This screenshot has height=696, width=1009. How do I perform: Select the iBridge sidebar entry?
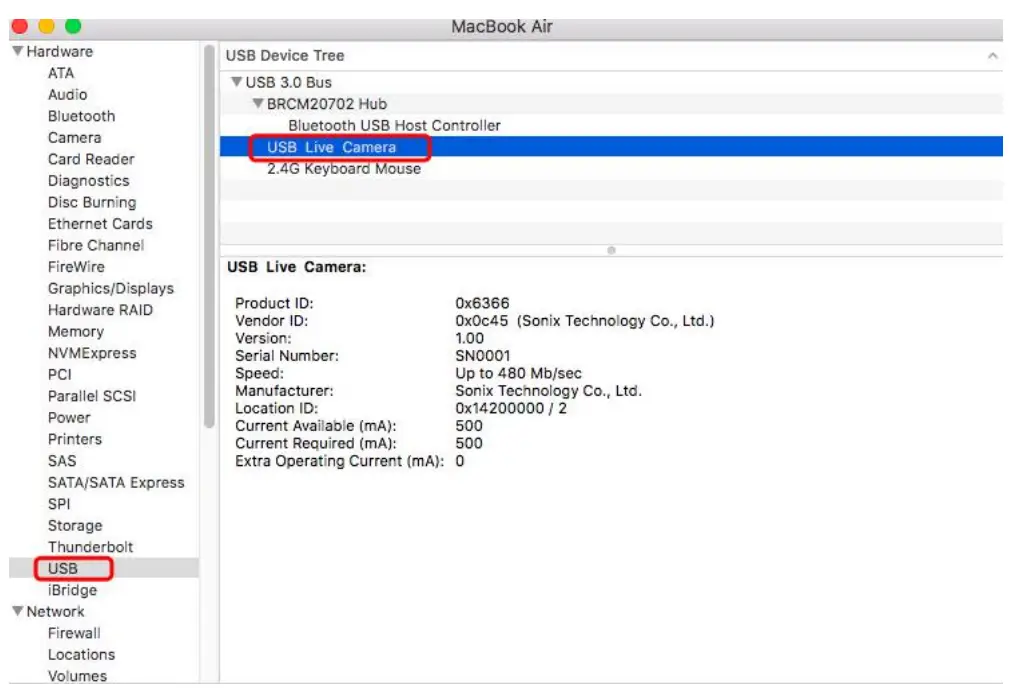click(x=72, y=590)
